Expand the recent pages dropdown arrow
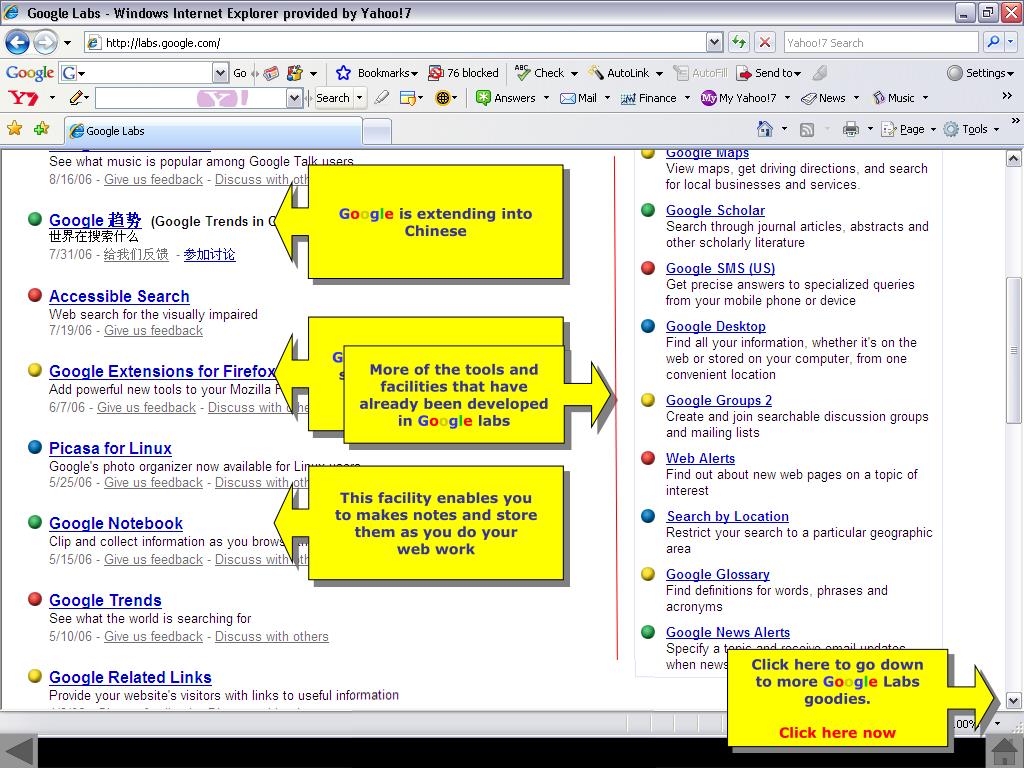The image size is (1024, 768). (x=67, y=43)
